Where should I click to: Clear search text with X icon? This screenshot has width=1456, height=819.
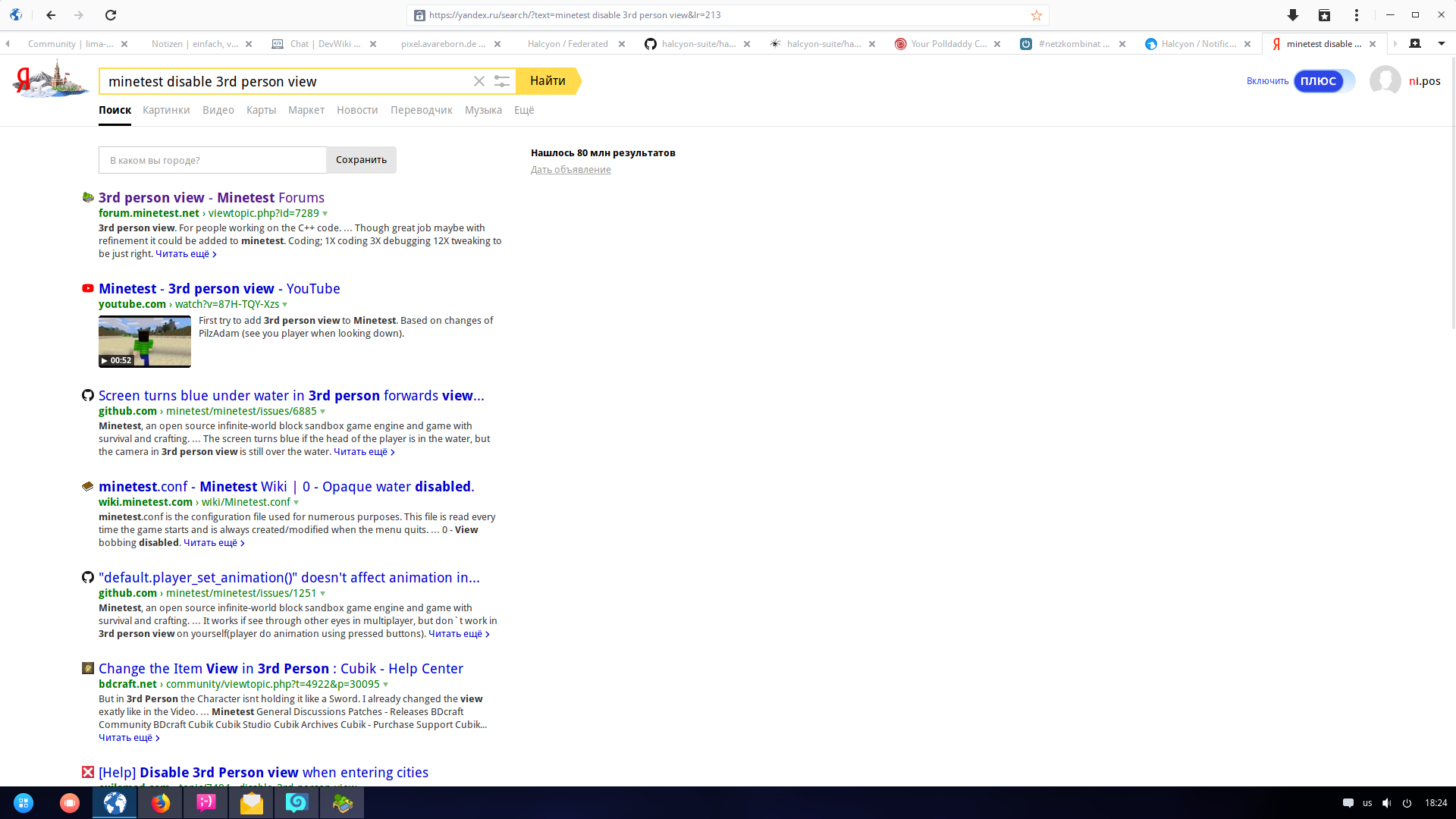(x=479, y=81)
